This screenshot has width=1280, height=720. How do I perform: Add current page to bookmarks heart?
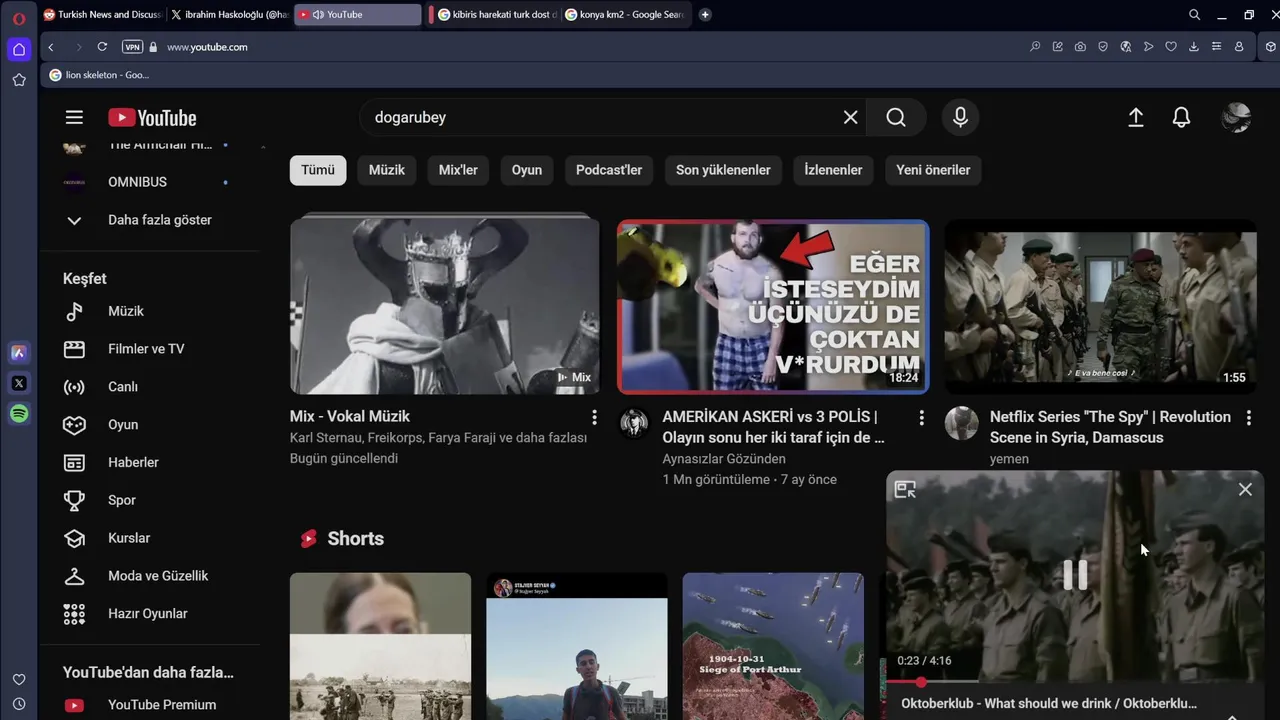pos(1171,47)
